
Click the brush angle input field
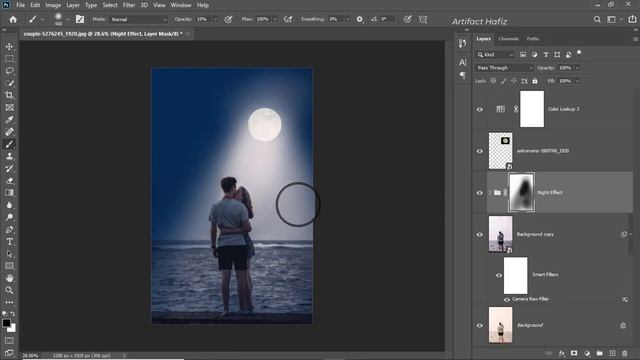(388, 19)
